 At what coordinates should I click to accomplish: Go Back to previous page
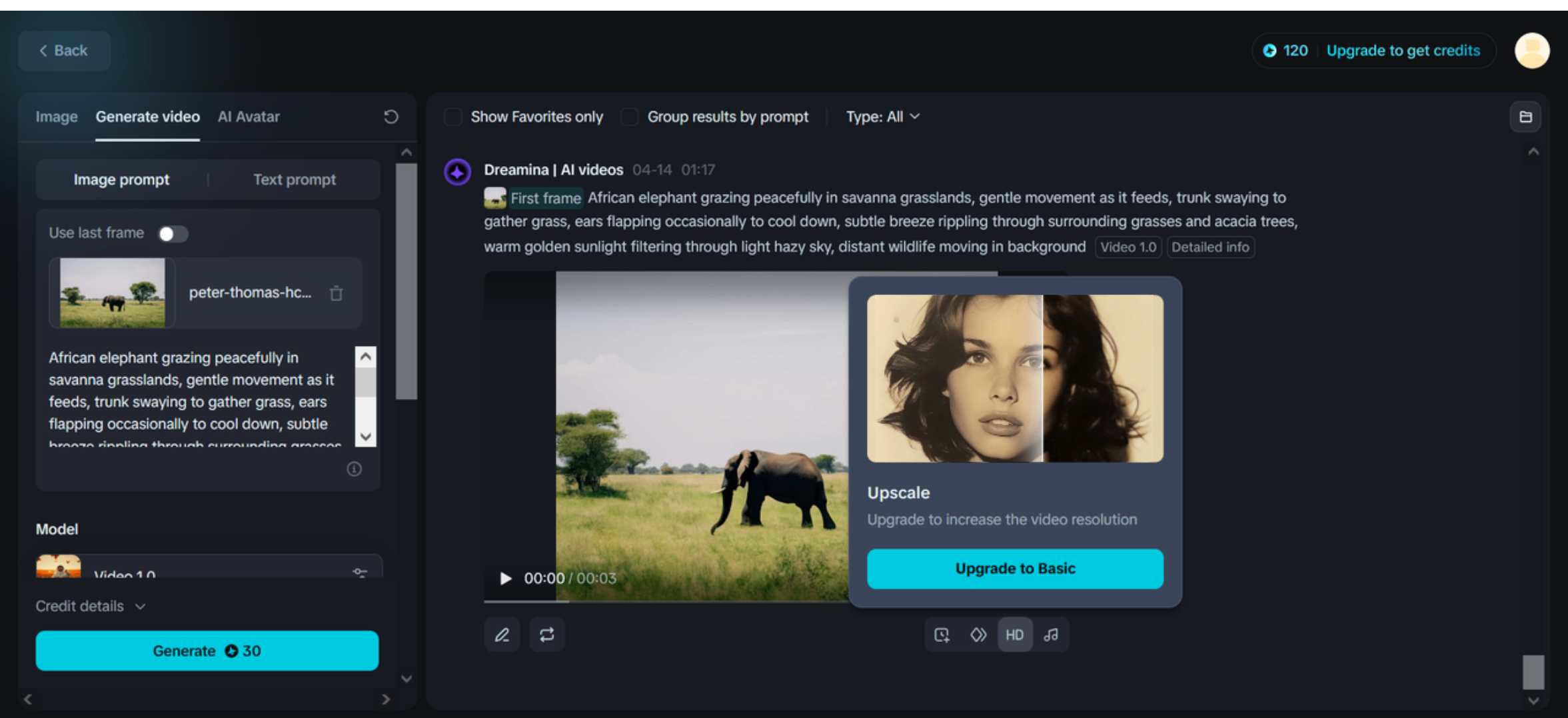coord(64,51)
